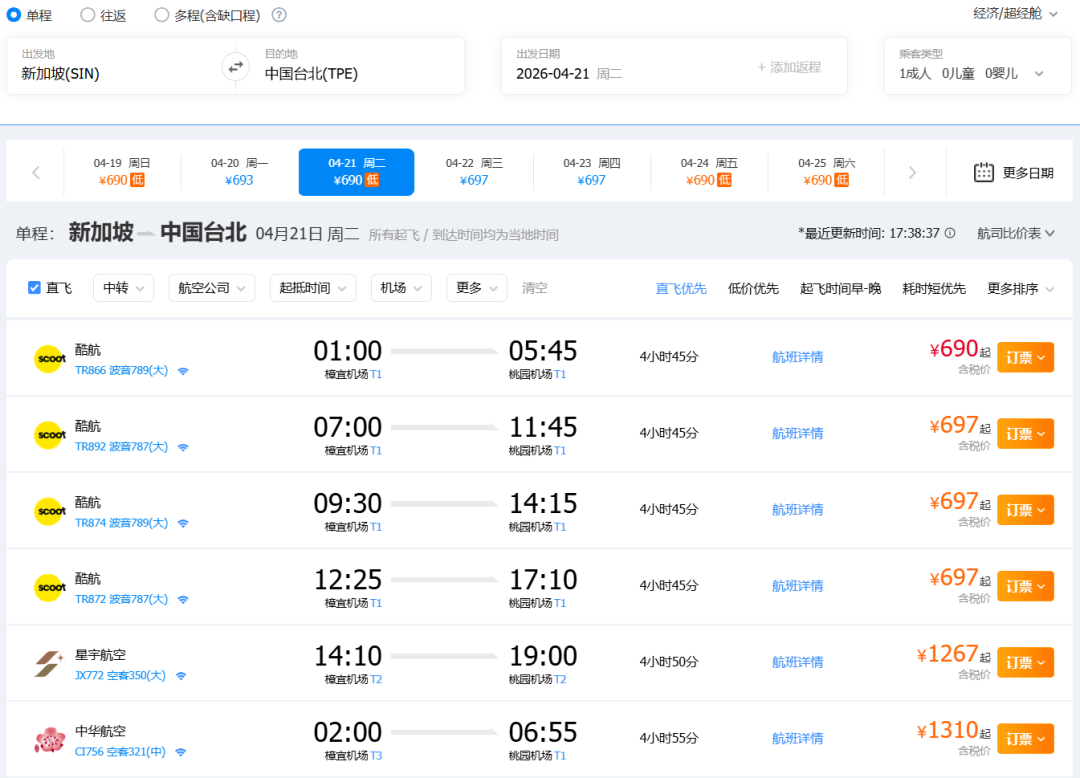Select the round-trip (往返) radio button
Image resolution: width=1080 pixels, height=778 pixels.
coord(88,15)
